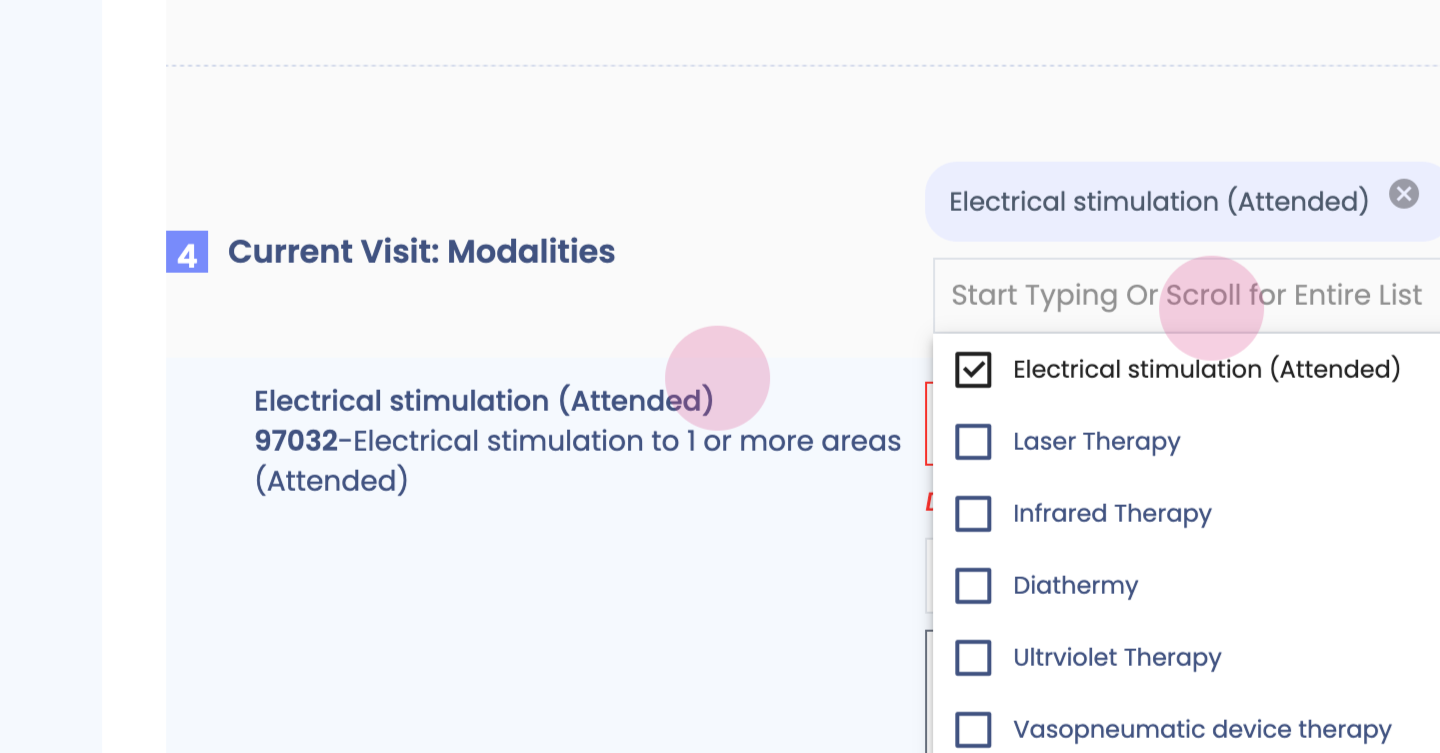
Task: Tick the Diathermy checkbox
Action: 973,586
